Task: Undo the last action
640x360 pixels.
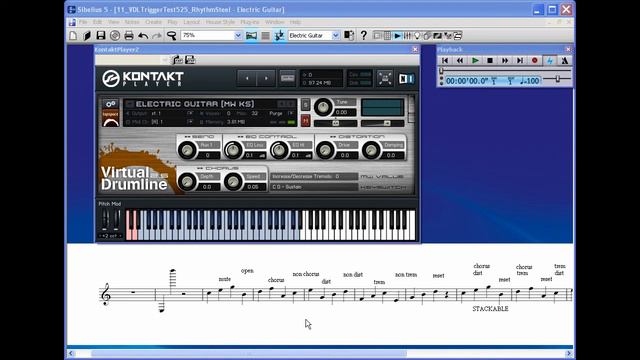Action: coord(143,36)
